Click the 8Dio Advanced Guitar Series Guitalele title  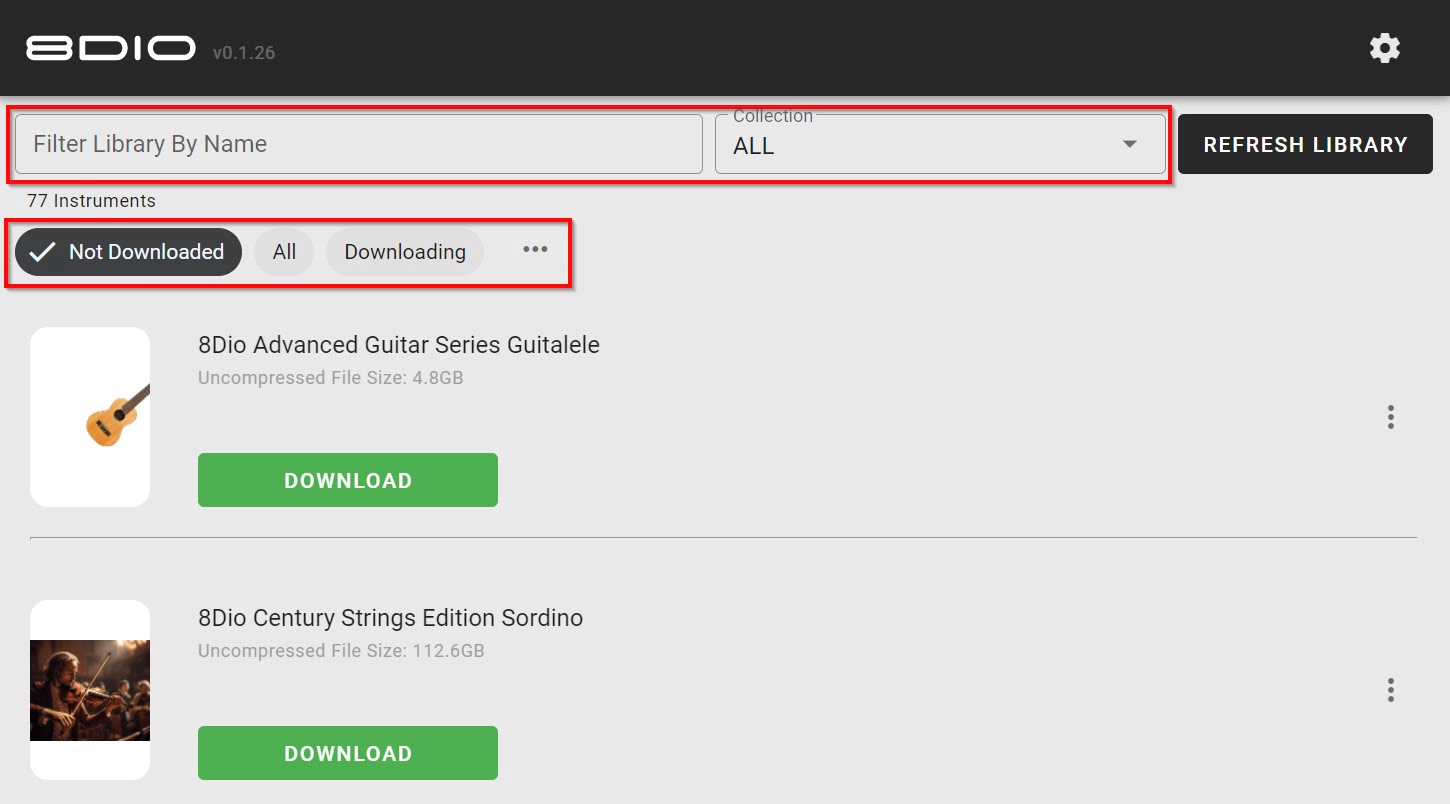point(399,345)
